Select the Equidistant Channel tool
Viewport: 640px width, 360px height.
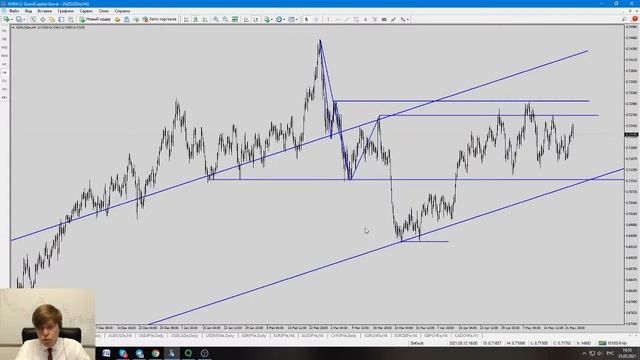[x=356, y=19]
